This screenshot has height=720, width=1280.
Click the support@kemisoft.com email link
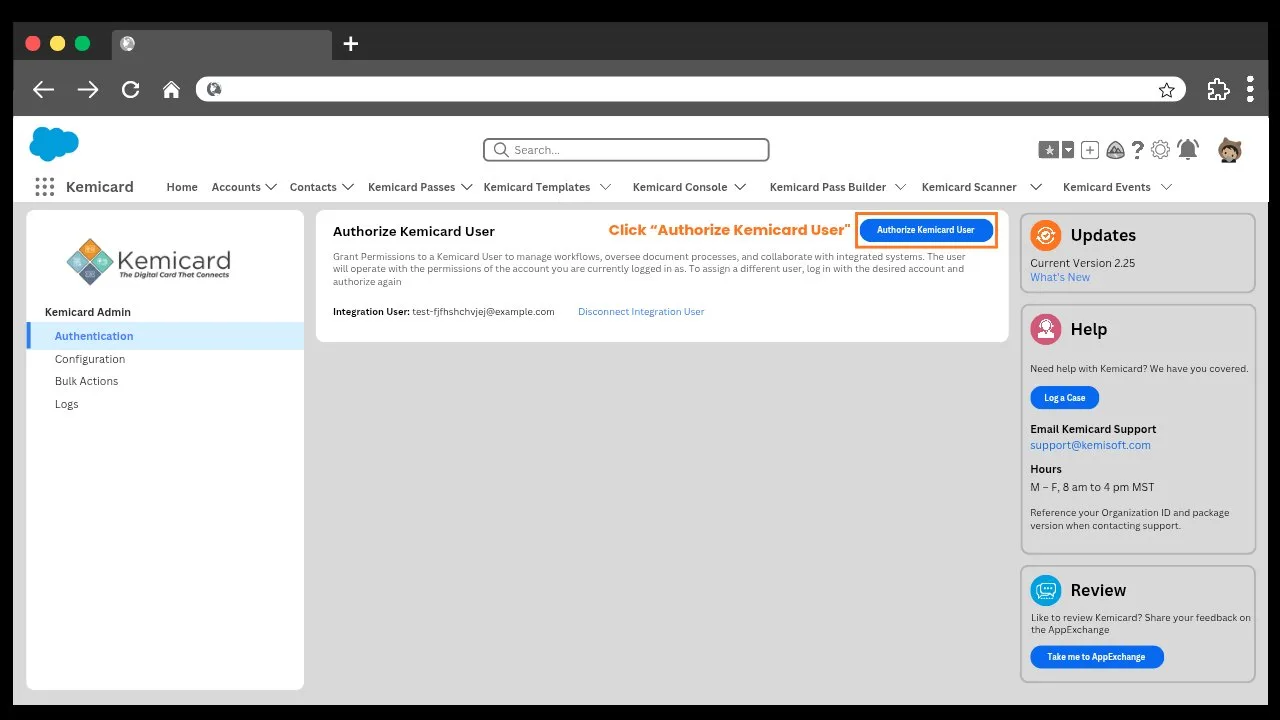click(1090, 445)
